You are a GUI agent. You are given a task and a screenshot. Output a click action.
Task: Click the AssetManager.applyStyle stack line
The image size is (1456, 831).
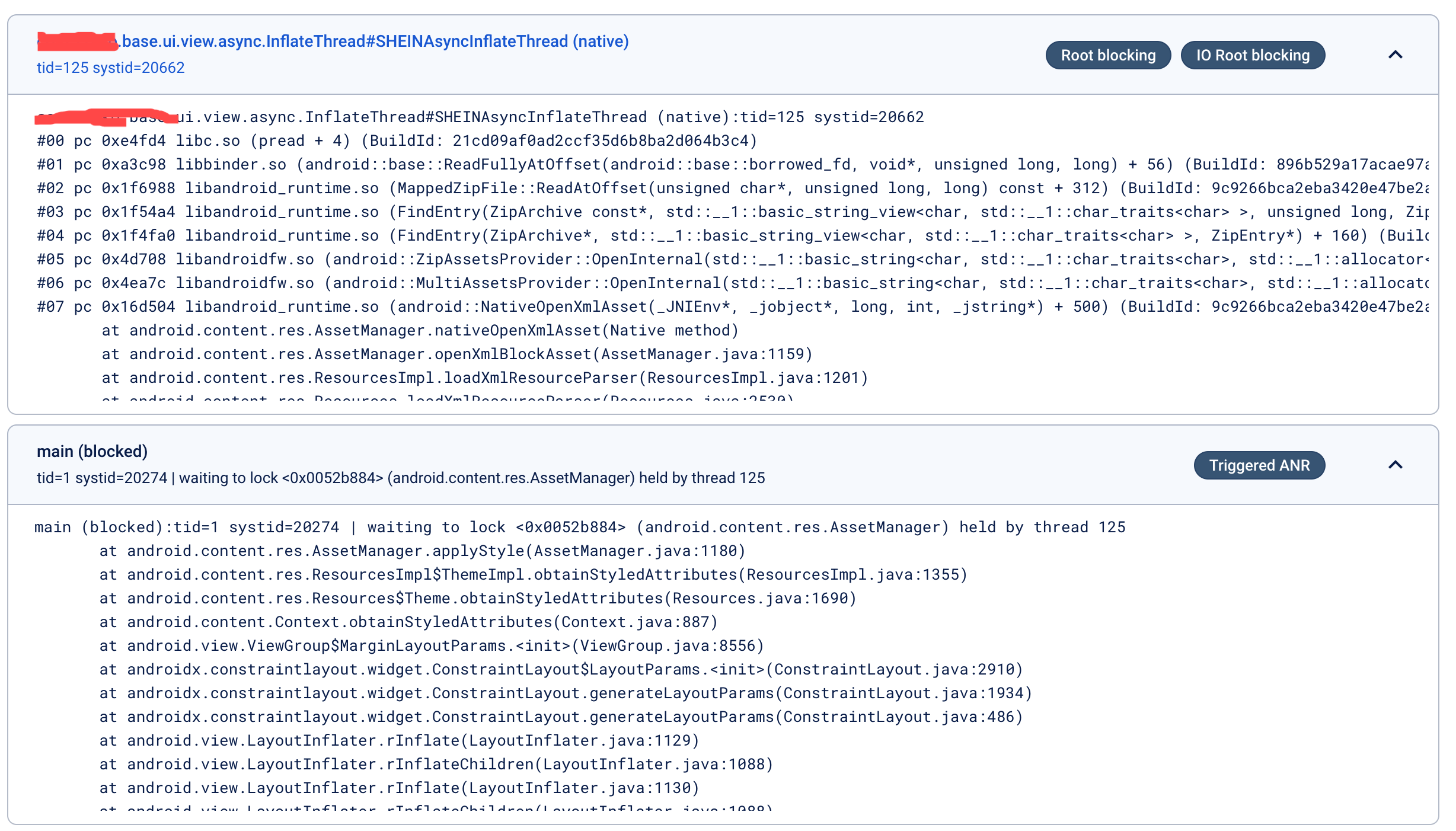(422, 551)
